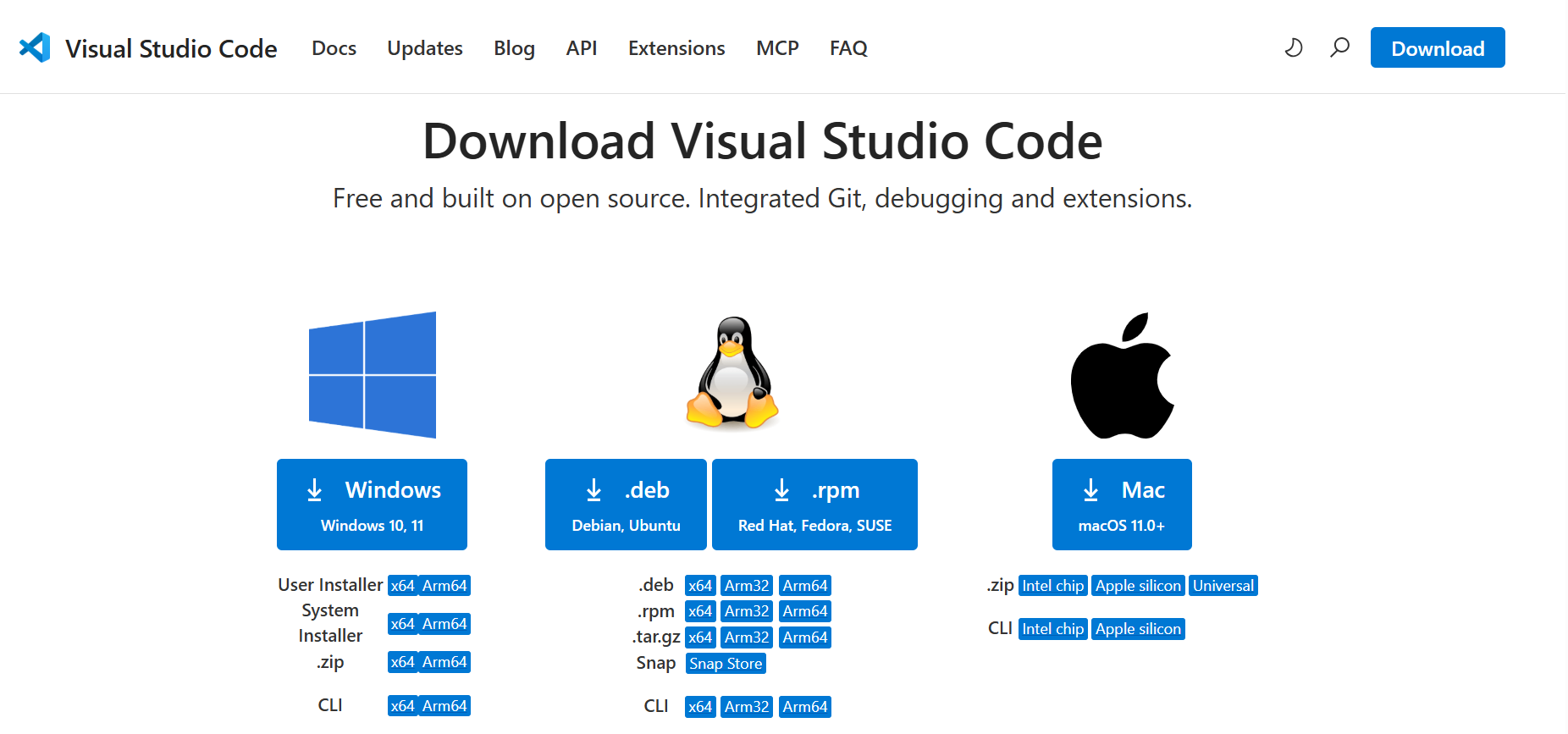Open the Docs menu item
Viewport: 1568px width, 734px height.
(x=334, y=48)
